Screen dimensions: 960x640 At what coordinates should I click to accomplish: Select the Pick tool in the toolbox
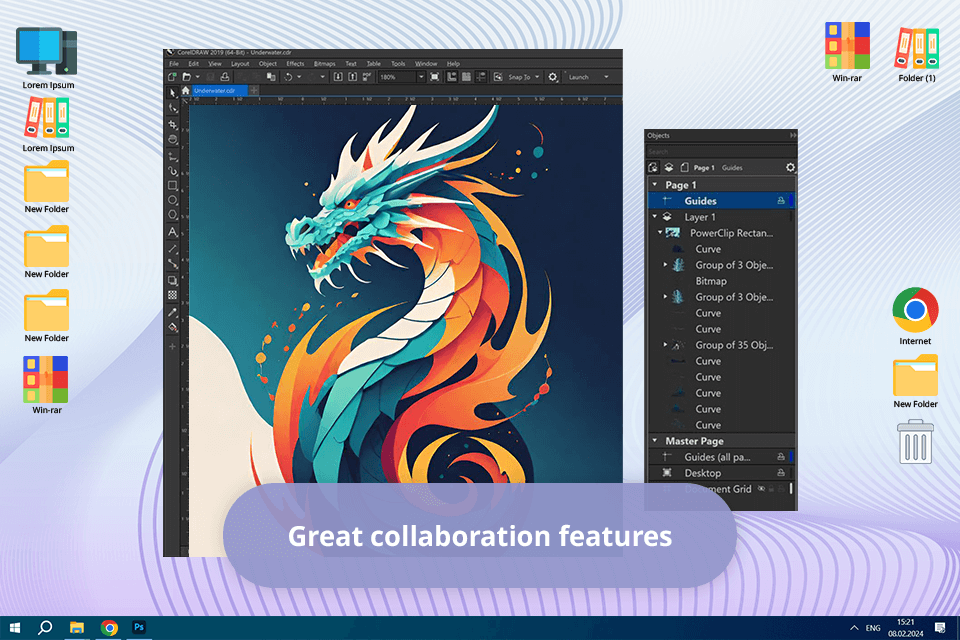(x=173, y=92)
